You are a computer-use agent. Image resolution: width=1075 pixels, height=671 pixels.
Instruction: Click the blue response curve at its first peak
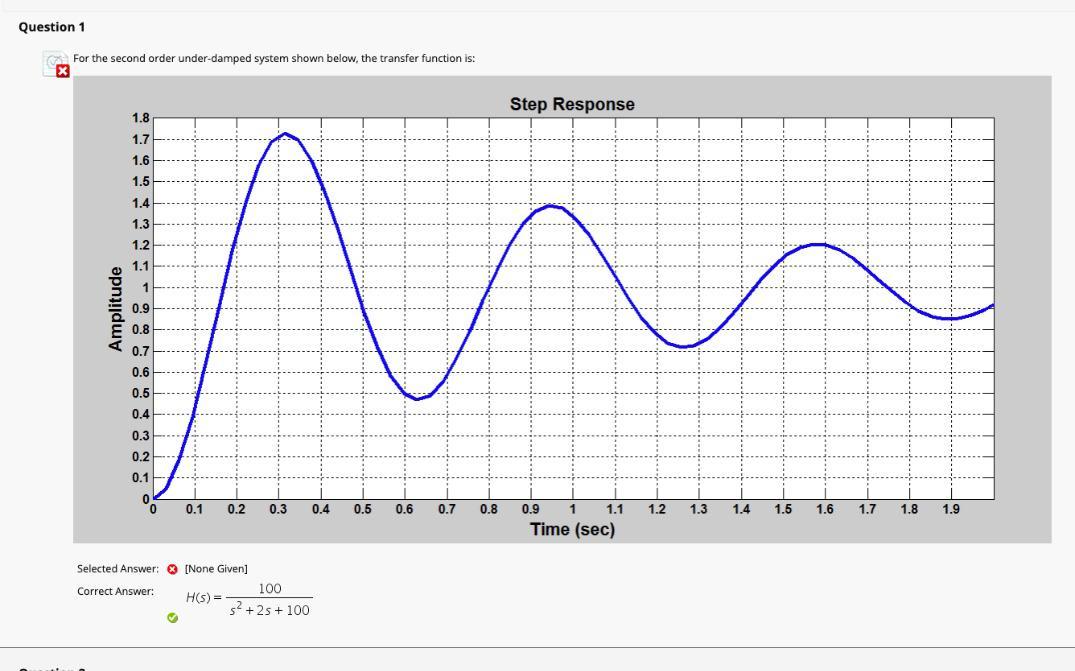(283, 133)
